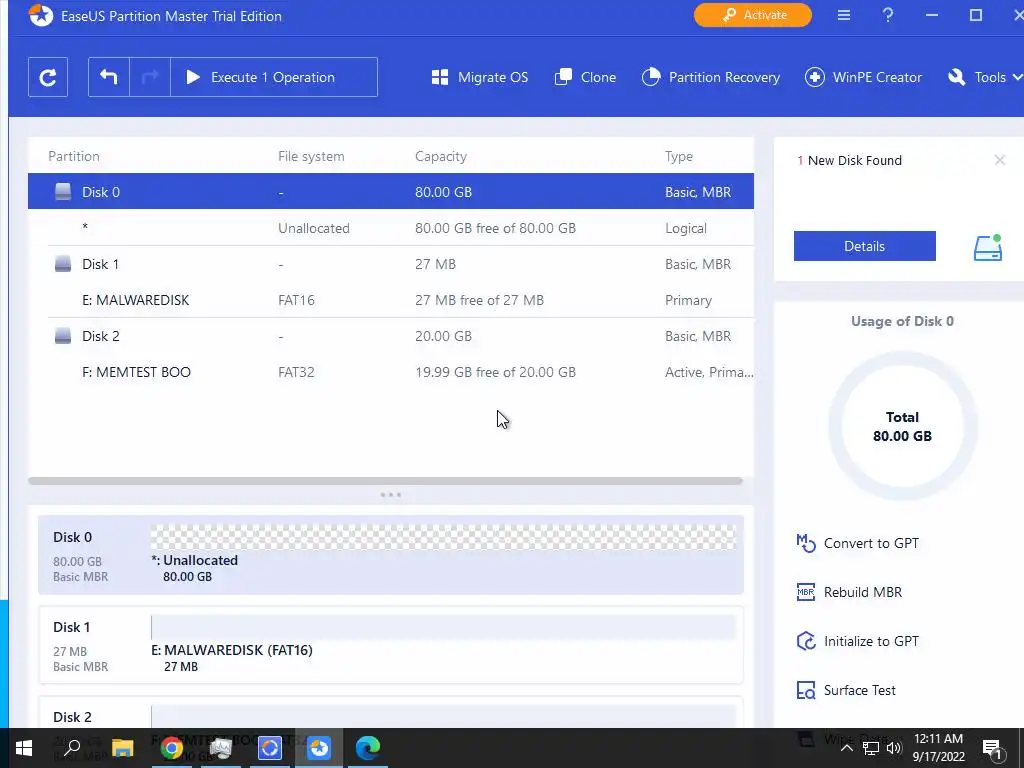Click the three-dot panel splitter handle

coord(391,495)
